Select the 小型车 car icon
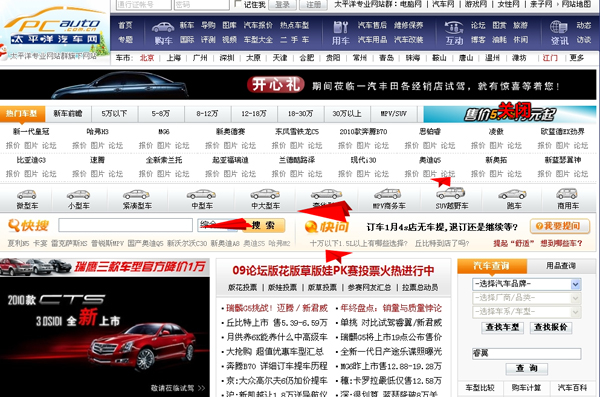Viewport: 600px width, 397px height. click(x=78, y=194)
